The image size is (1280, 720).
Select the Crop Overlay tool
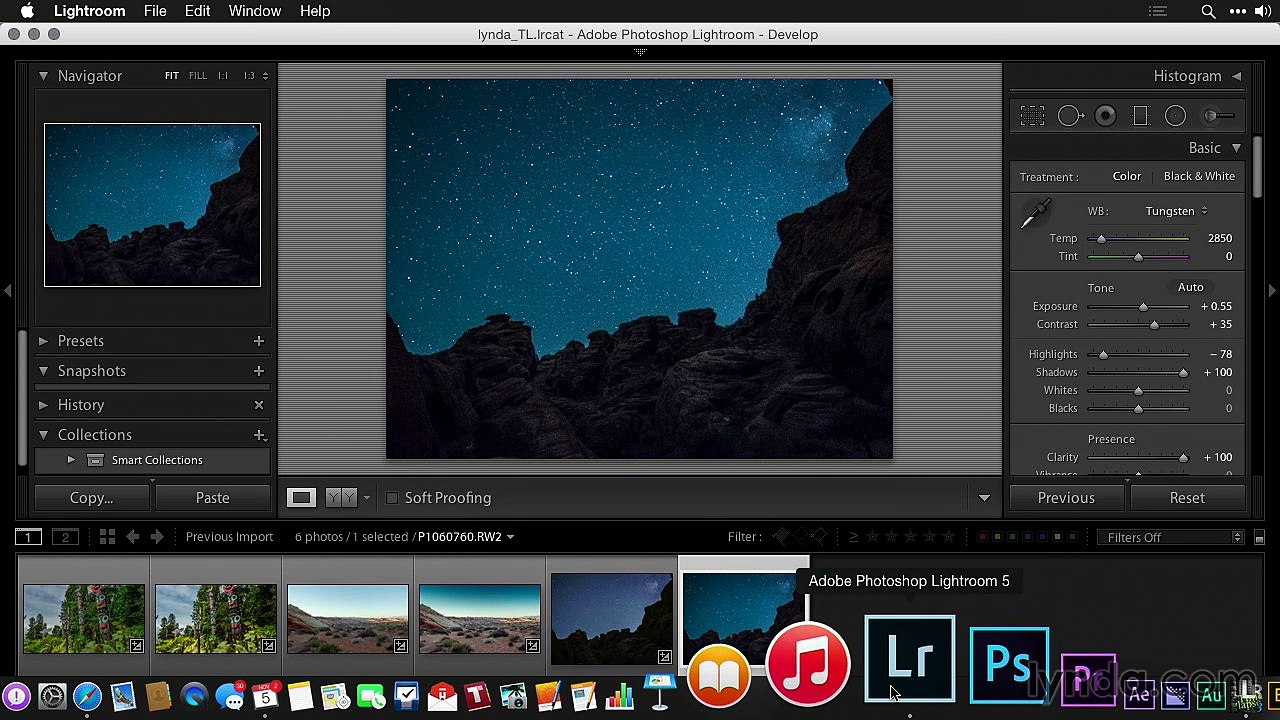1032,116
